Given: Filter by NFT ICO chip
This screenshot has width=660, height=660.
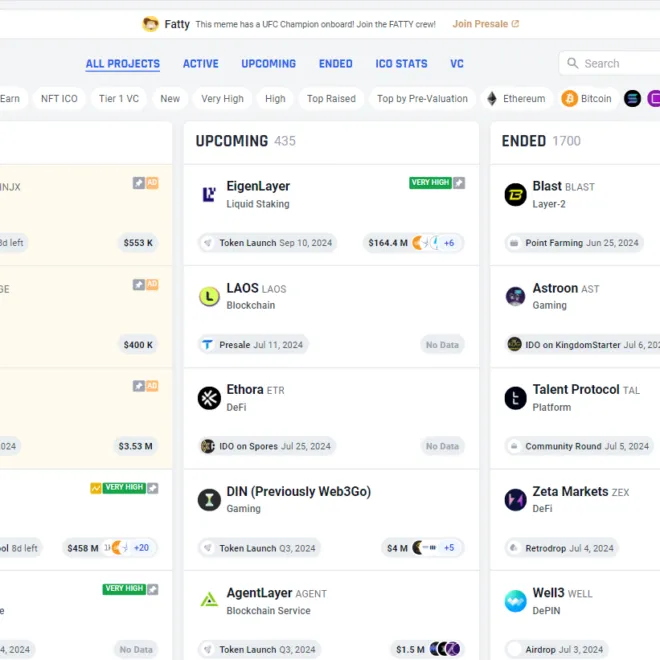Looking at the screenshot, I should click(59, 98).
